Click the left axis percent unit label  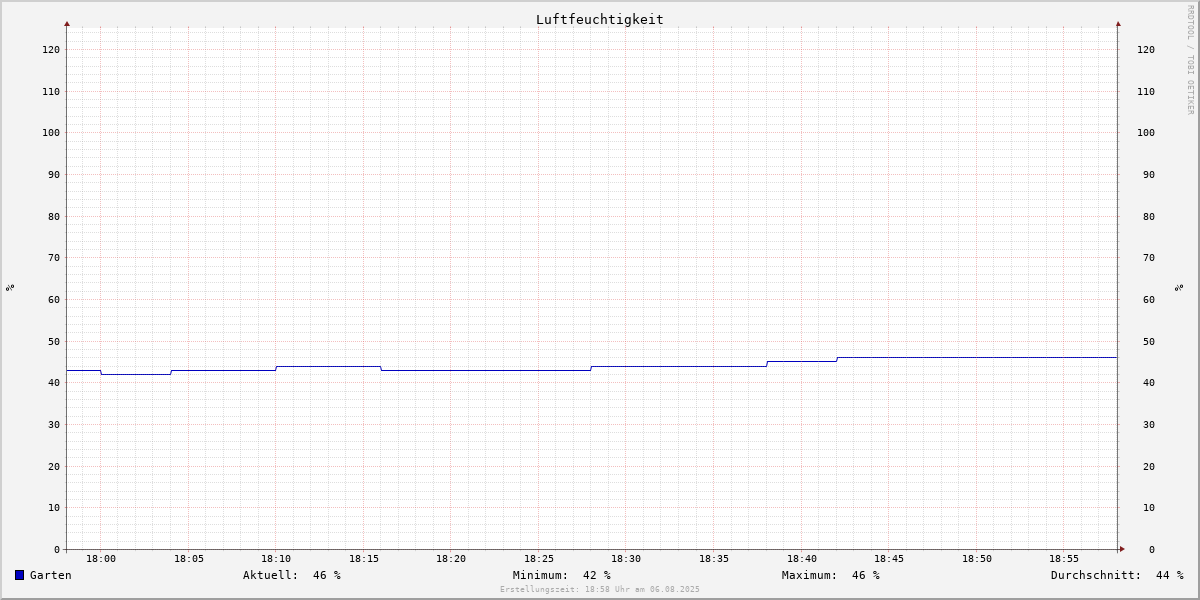[x=10, y=288]
